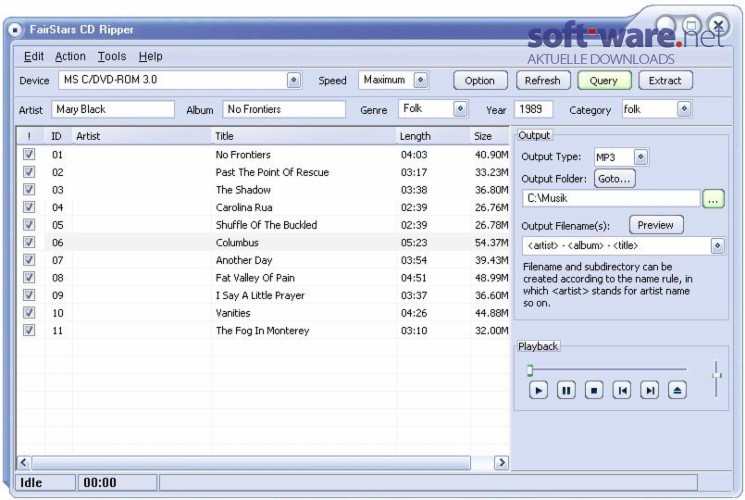Open the Output Type dropdown
Image resolution: width=745 pixels, height=500 pixels.
[640, 157]
